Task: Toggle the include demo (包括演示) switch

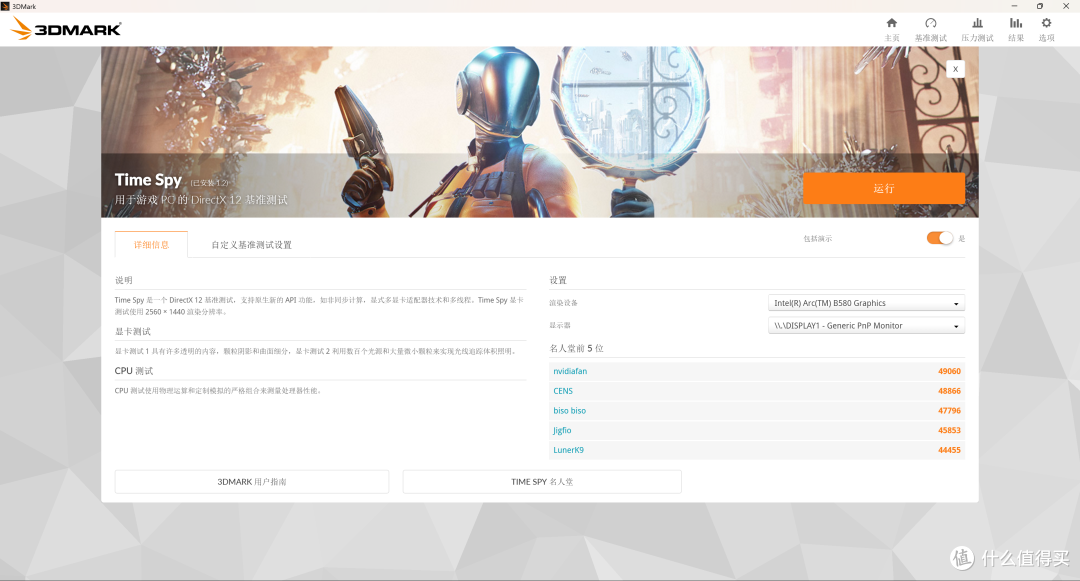Action: [939, 238]
